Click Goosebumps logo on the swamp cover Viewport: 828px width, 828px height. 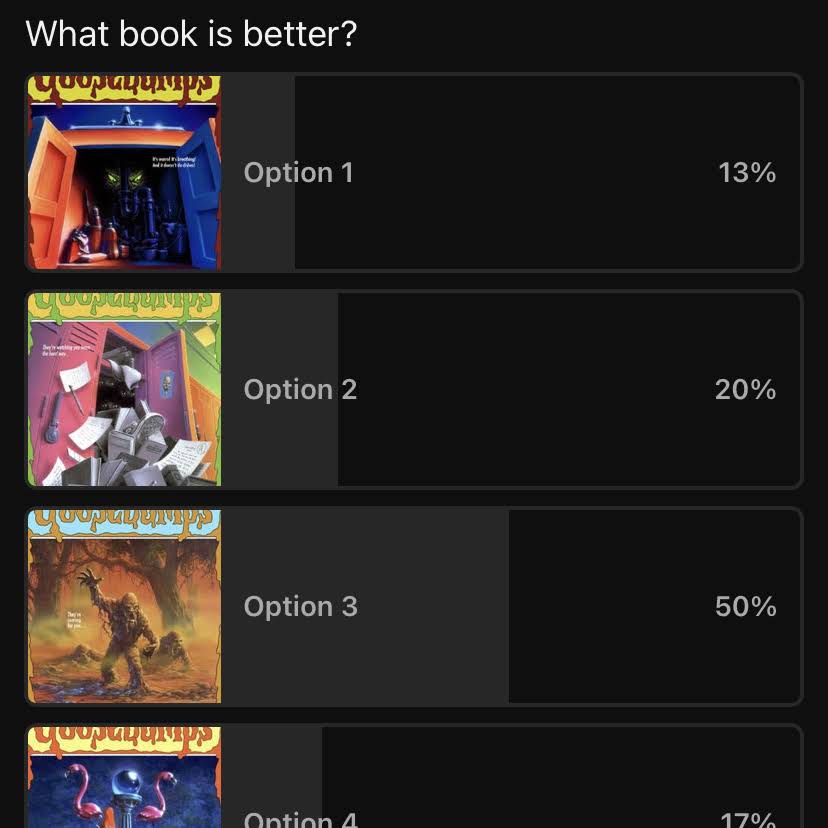click(124, 522)
